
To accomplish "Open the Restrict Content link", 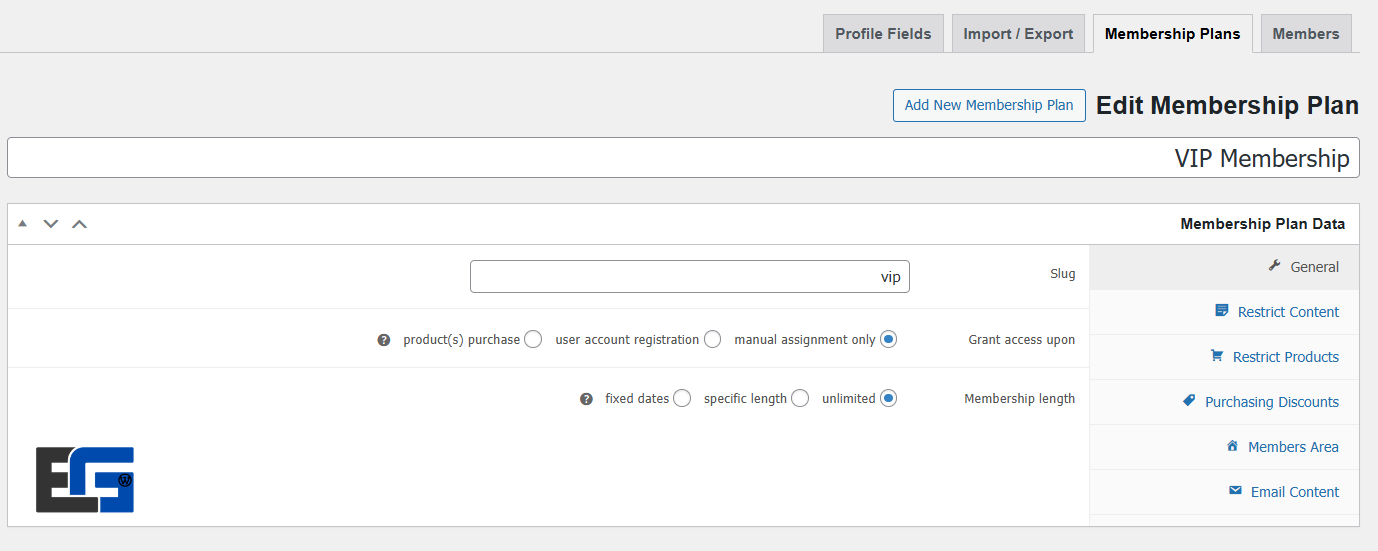I will click(x=1288, y=312).
